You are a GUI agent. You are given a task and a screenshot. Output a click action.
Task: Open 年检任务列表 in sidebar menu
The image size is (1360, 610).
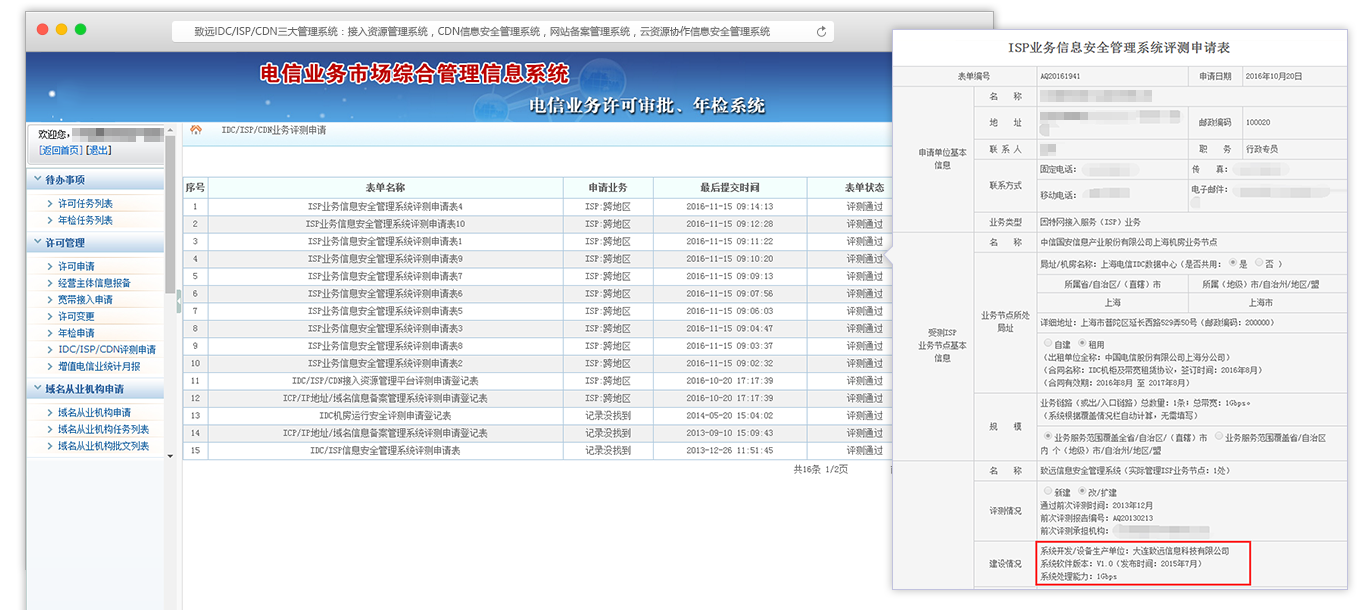pos(85,220)
